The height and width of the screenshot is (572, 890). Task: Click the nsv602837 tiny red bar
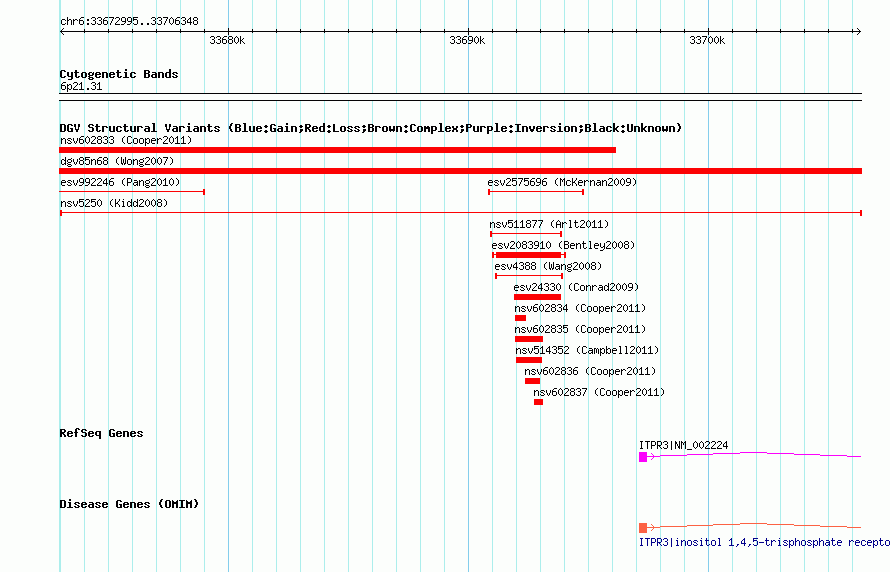coord(539,402)
